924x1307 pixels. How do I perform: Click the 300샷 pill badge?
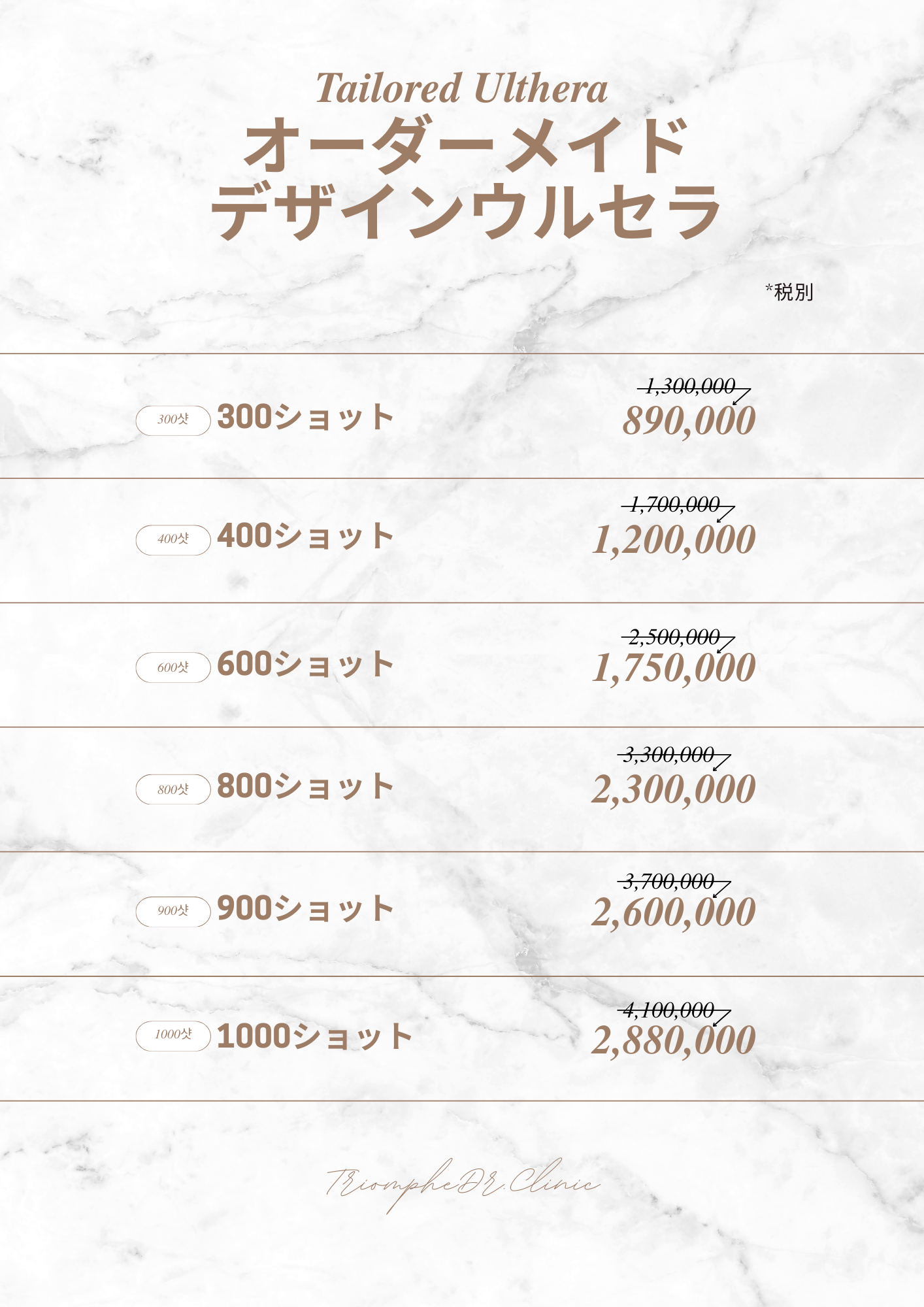click(x=173, y=420)
